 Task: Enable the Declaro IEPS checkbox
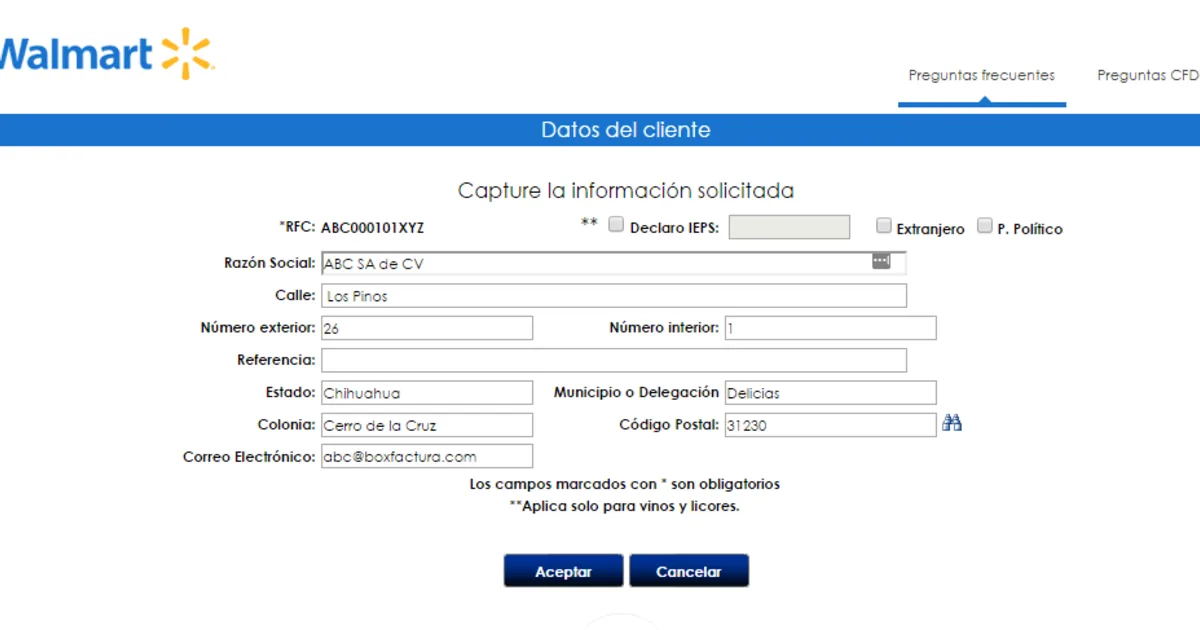(616, 225)
